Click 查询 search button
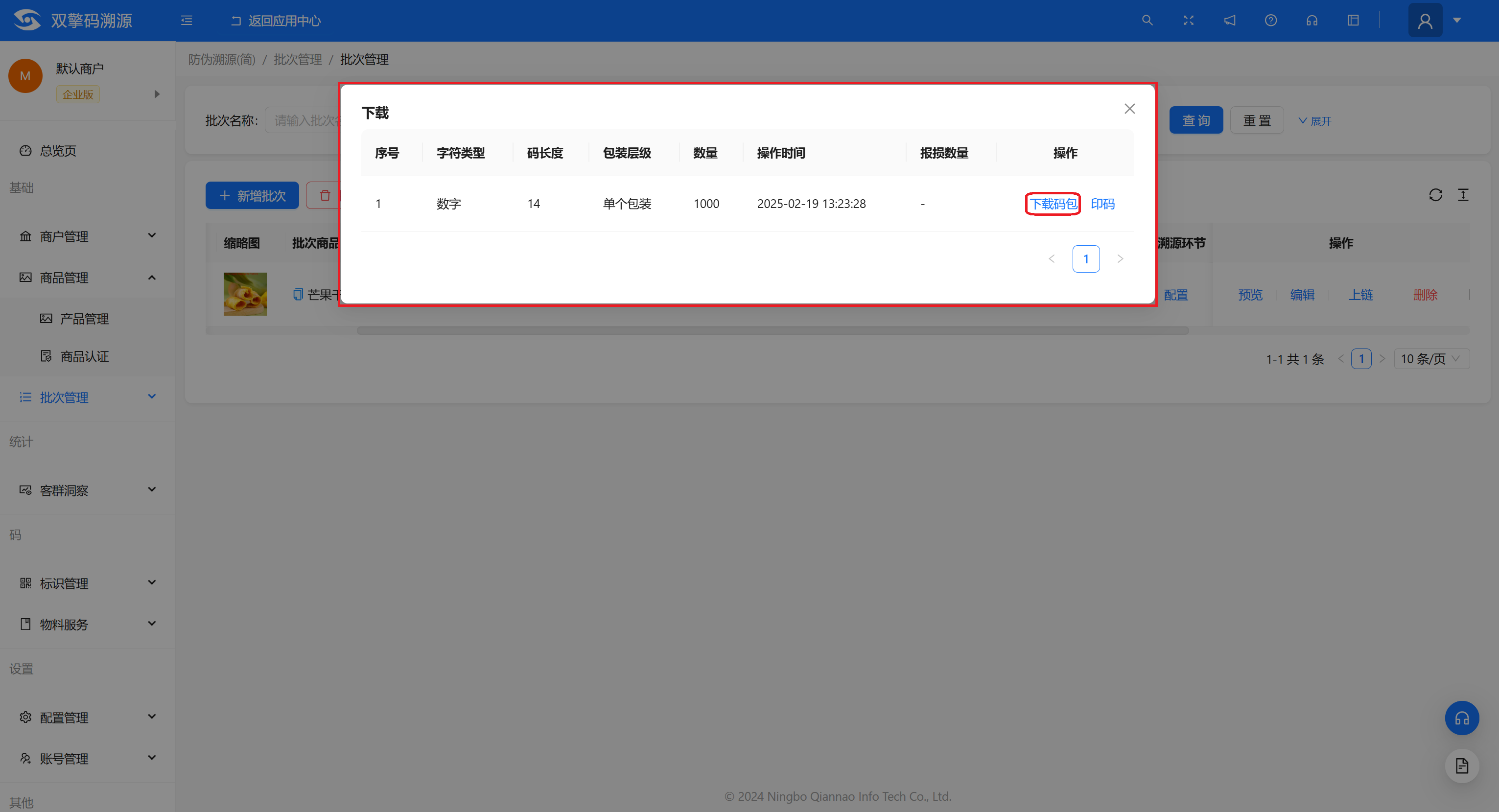1499x812 pixels. pyautogui.click(x=1196, y=120)
